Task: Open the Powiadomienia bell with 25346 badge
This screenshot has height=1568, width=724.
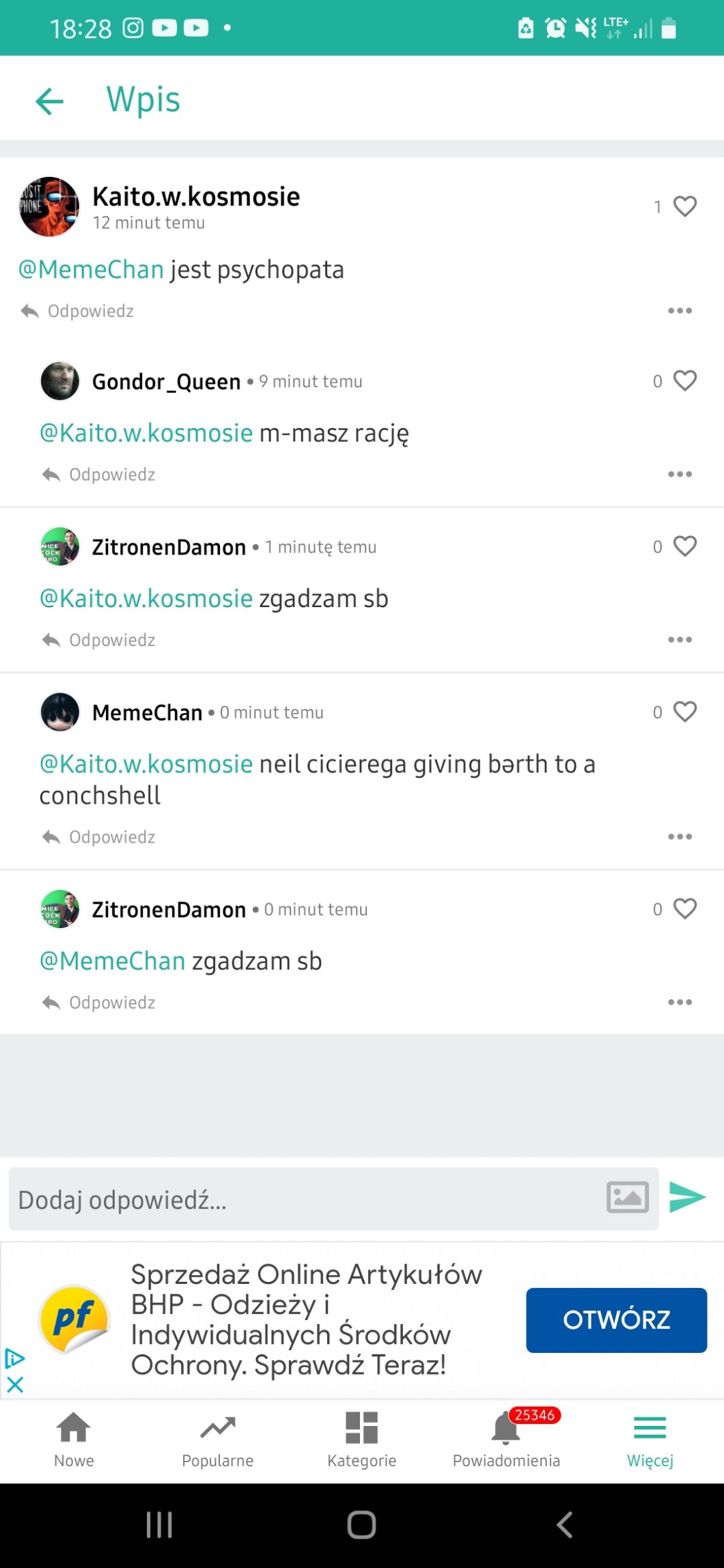Action: coord(506,1439)
